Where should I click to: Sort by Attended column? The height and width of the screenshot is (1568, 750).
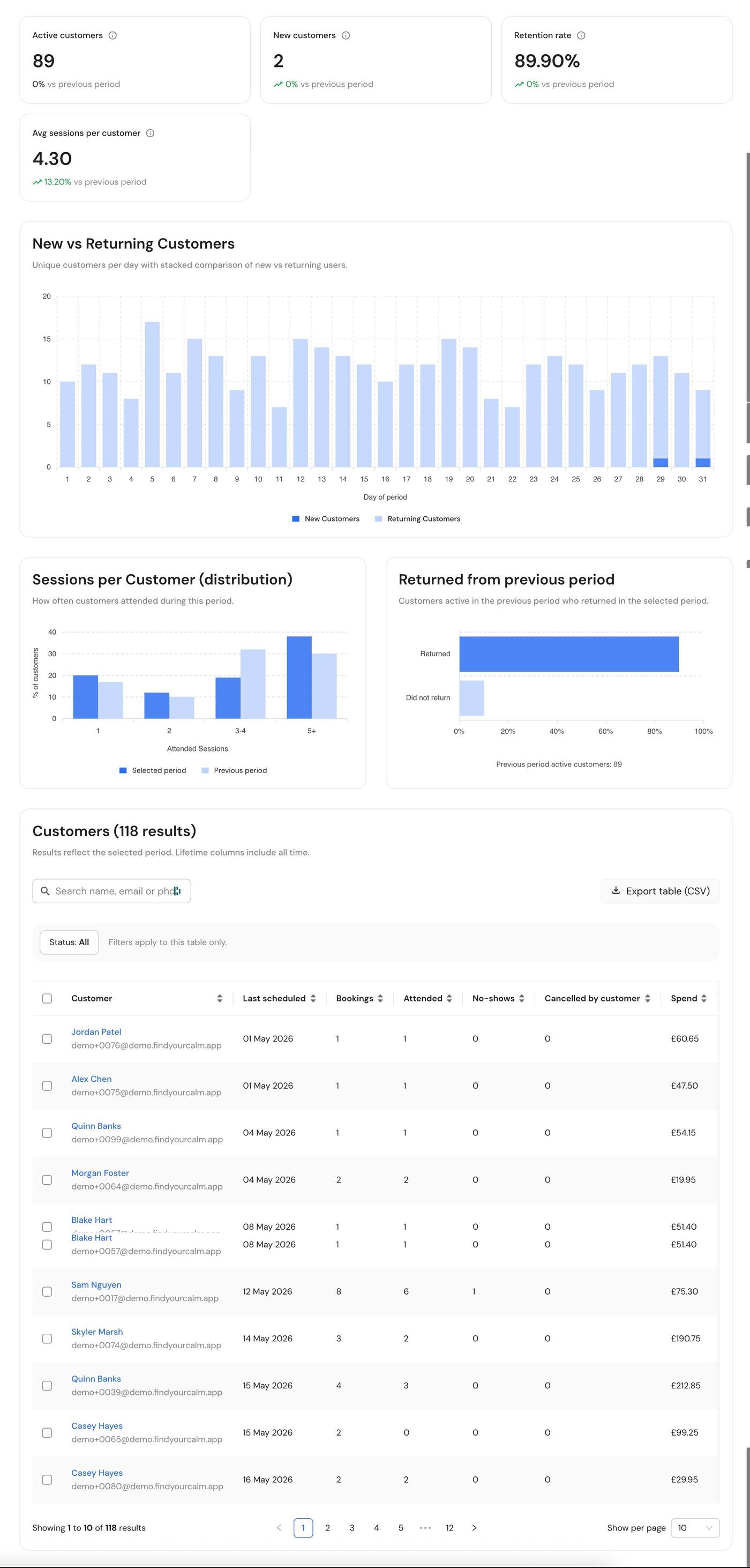click(x=449, y=998)
